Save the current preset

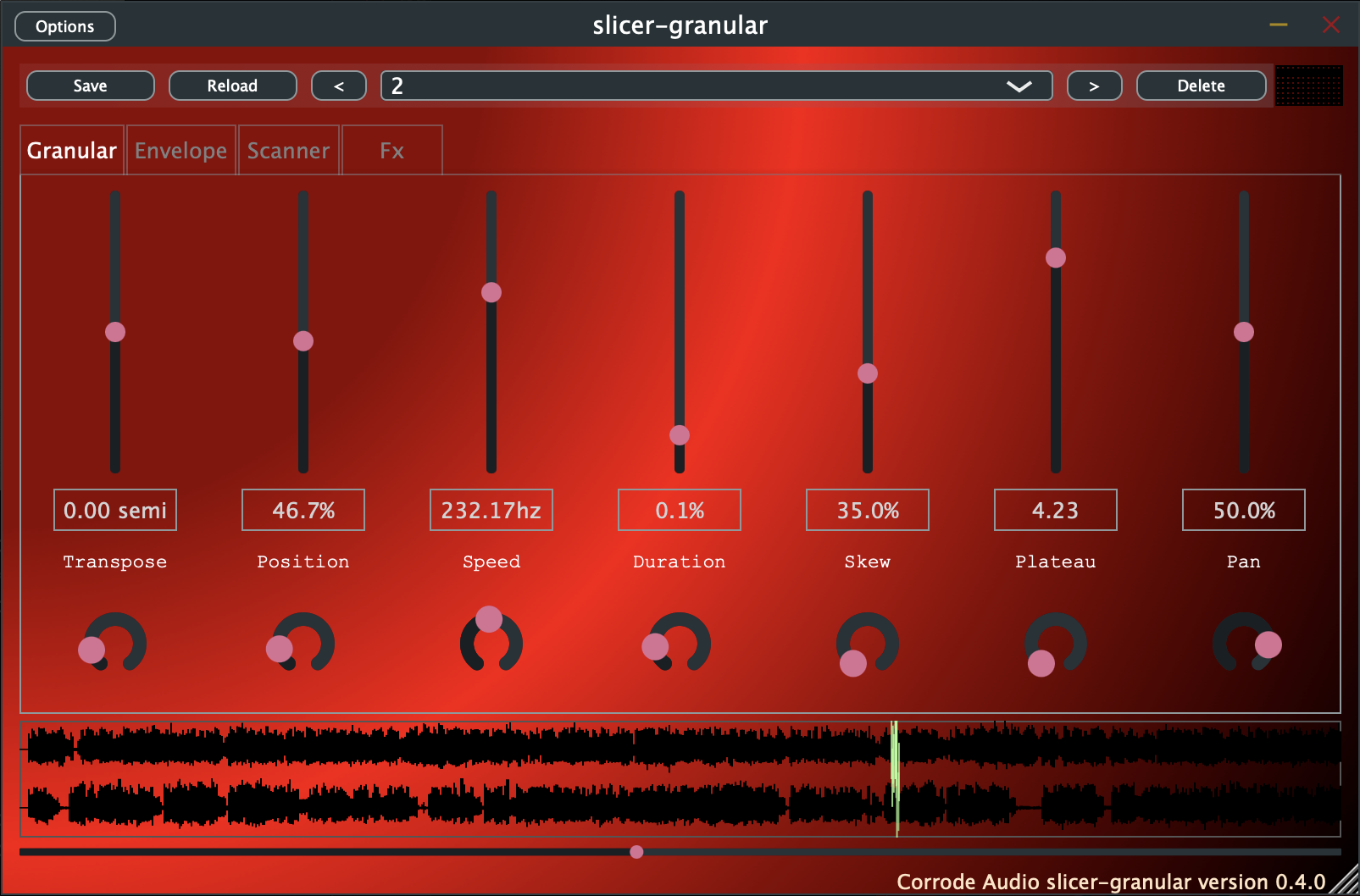(x=90, y=86)
